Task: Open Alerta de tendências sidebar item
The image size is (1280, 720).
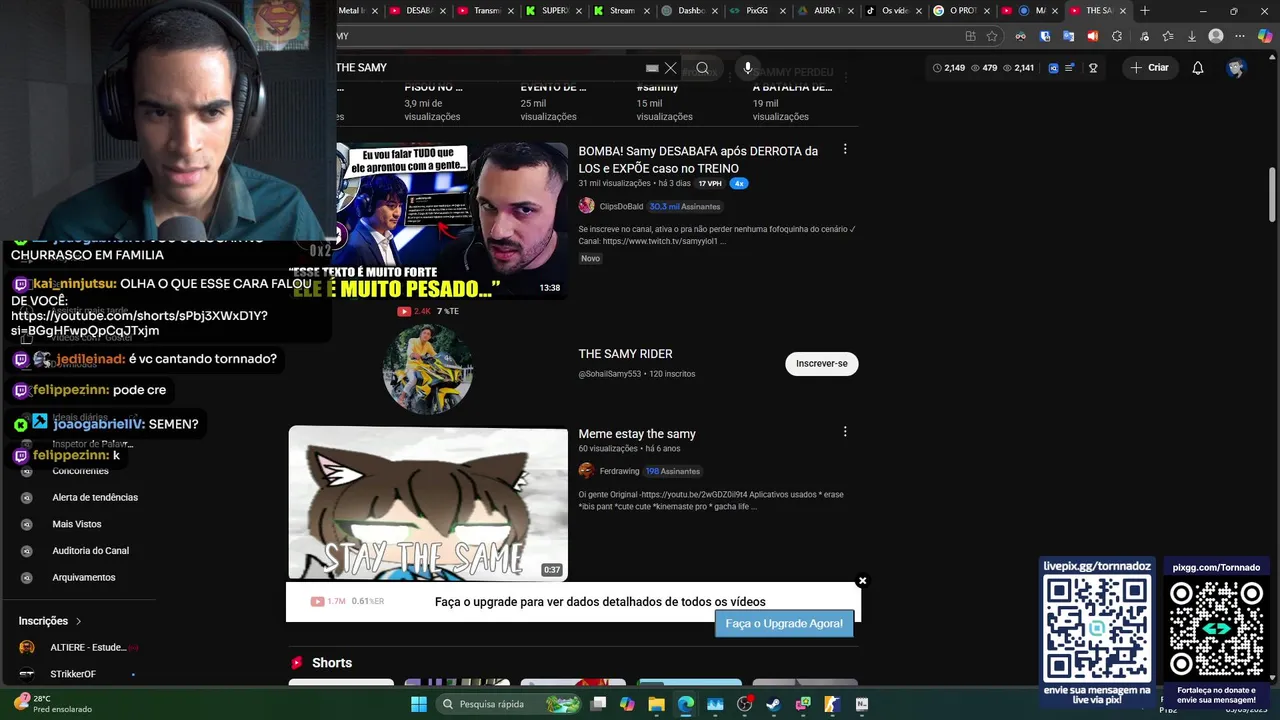Action: pos(95,498)
